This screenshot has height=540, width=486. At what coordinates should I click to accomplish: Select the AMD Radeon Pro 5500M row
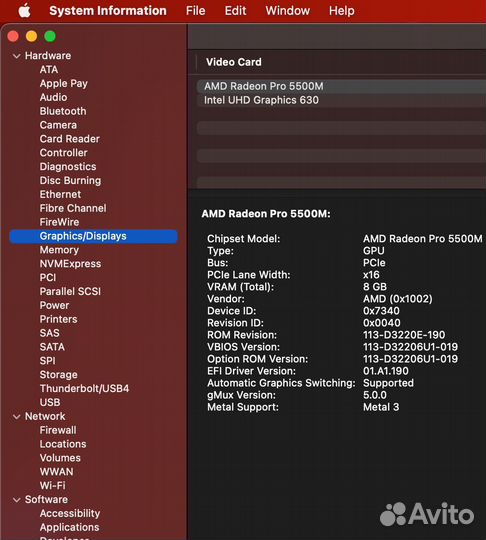pos(341,86)
